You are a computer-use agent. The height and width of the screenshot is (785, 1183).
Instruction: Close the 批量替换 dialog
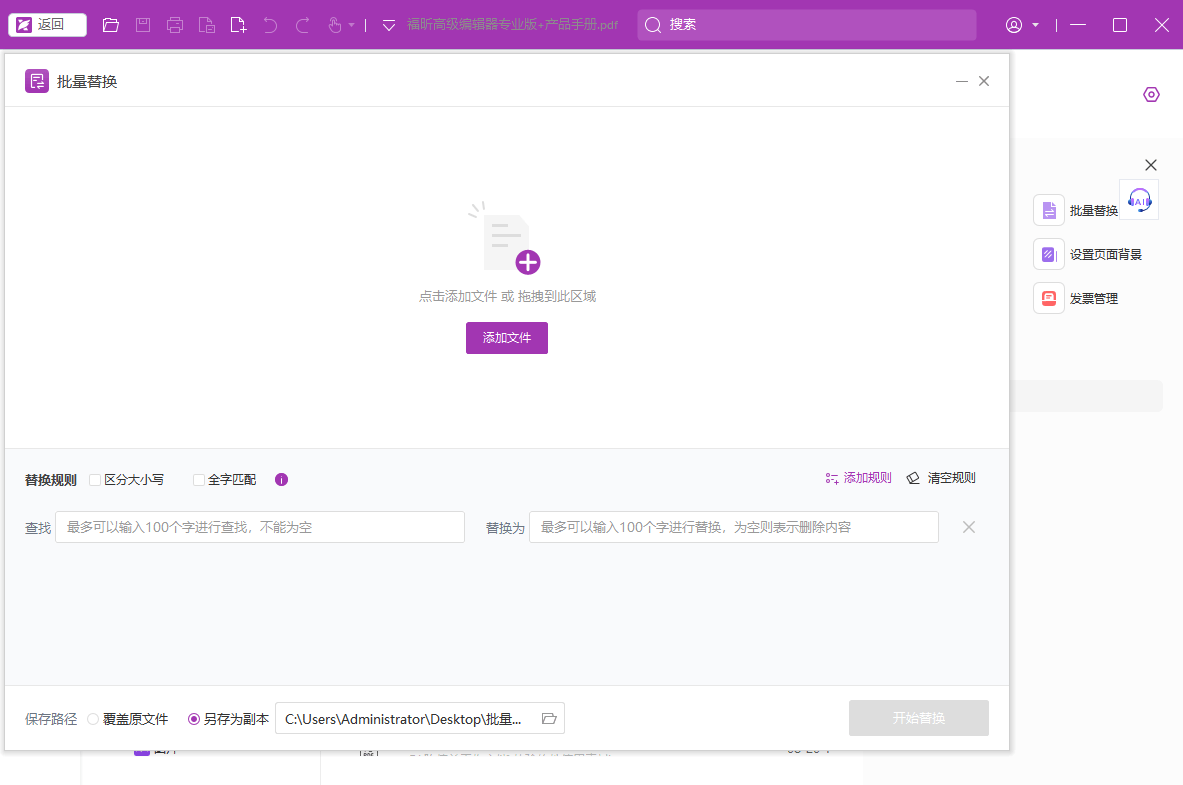[984, 81]
